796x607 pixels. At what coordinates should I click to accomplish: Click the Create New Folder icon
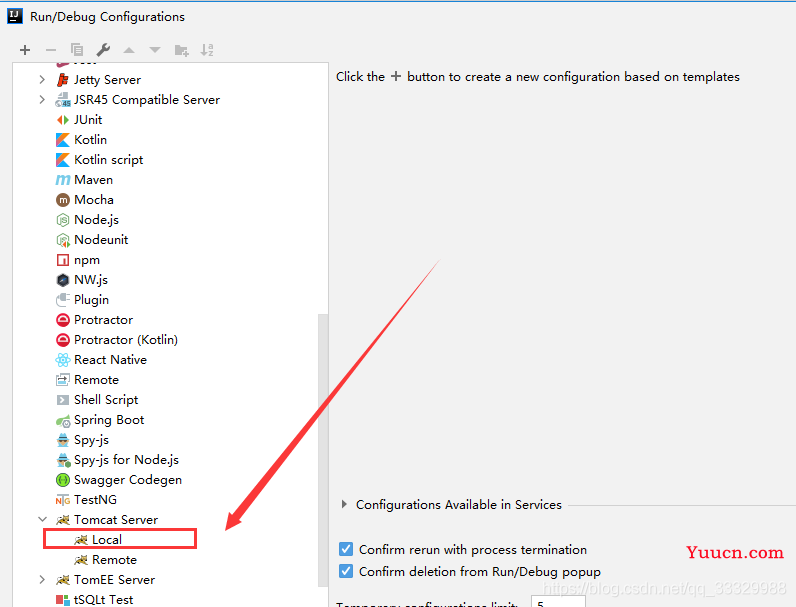coord(181,50)
